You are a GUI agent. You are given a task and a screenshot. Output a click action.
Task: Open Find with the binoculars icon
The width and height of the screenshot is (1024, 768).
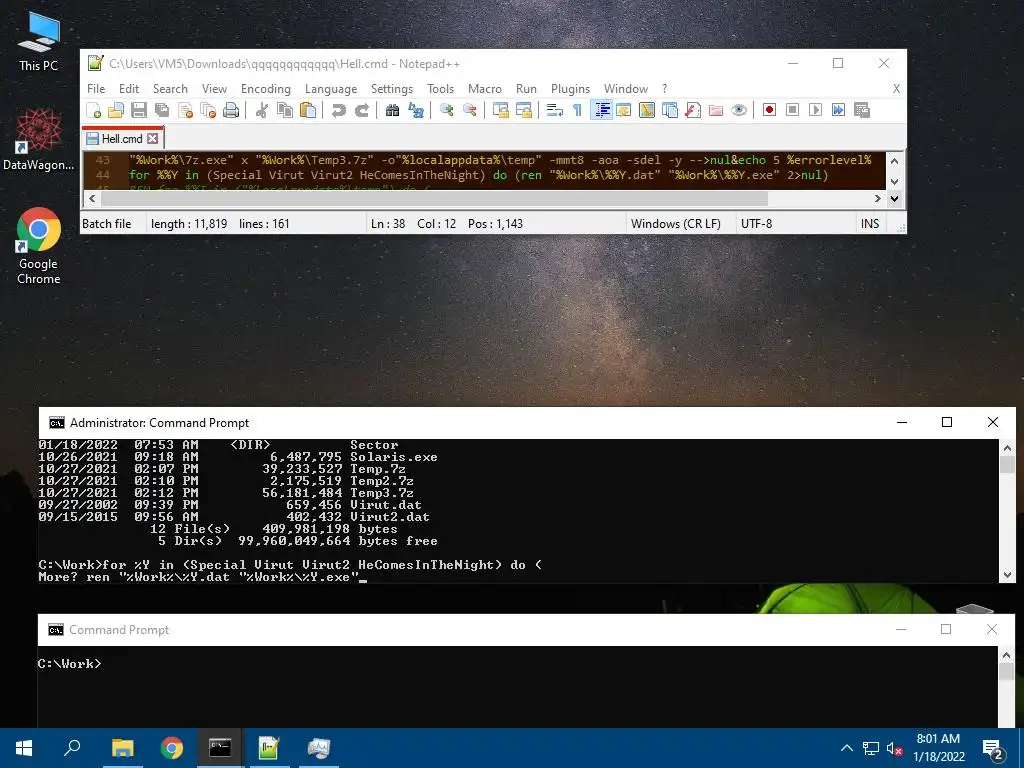392,110
